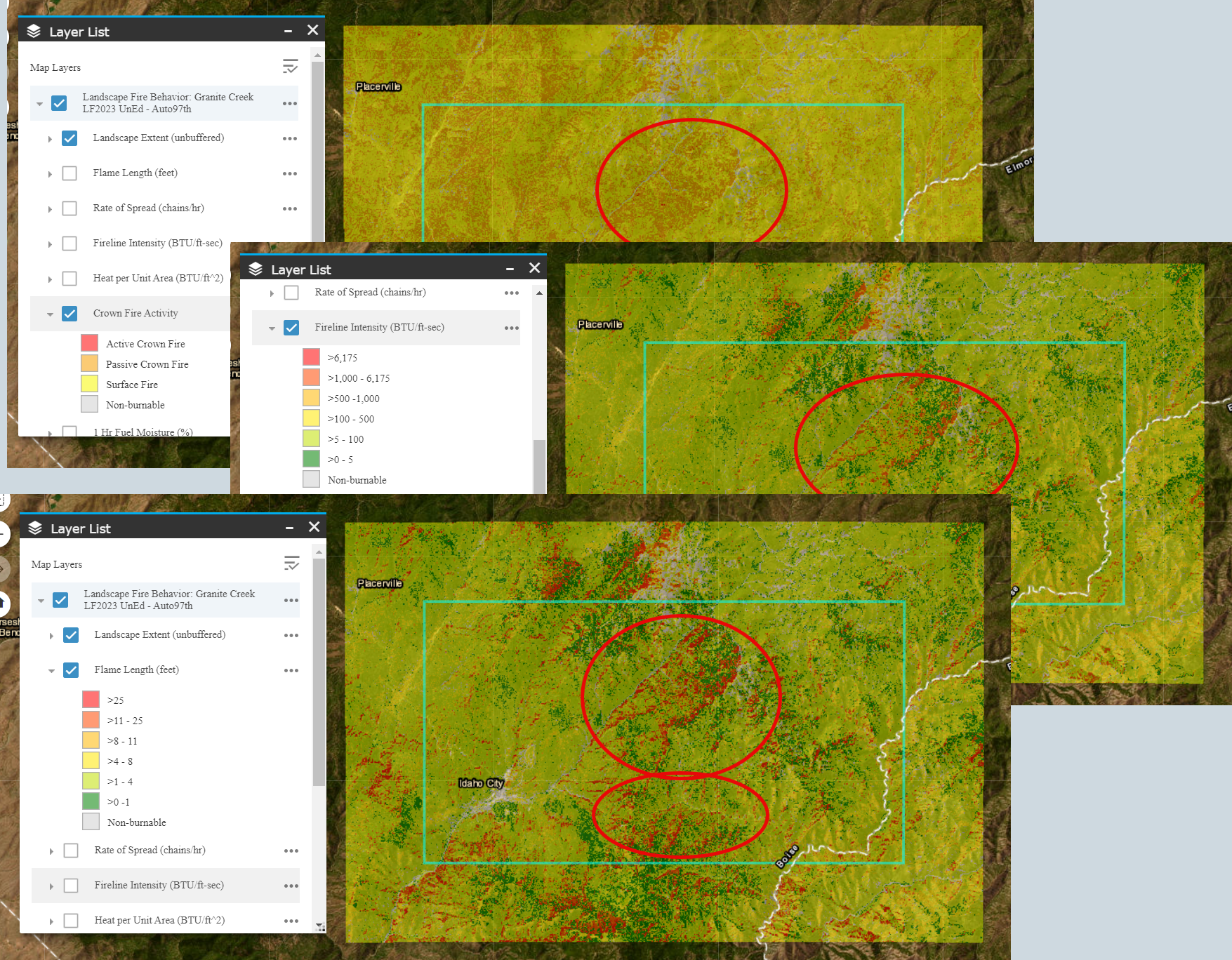1232x960 pixels.
Task: Minimize the middle Layer List panel
Action: [x=510, y=269]
